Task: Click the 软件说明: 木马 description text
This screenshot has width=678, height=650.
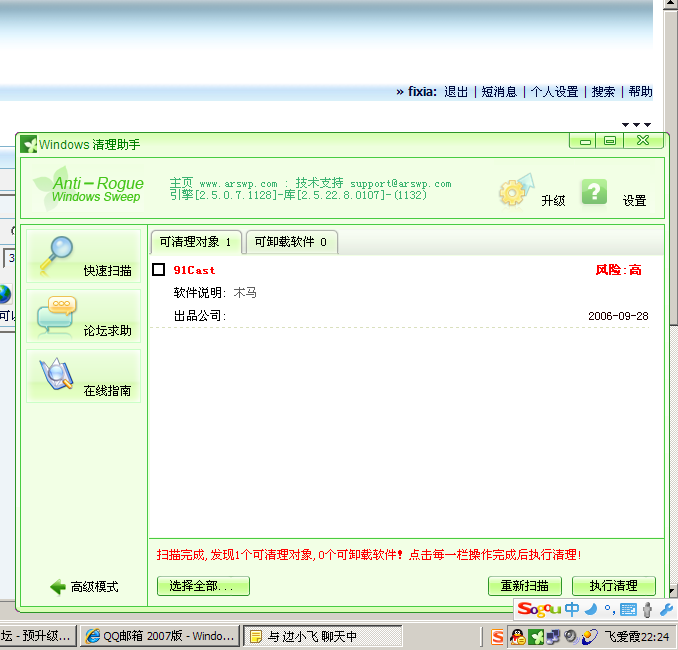Action: 215,293
